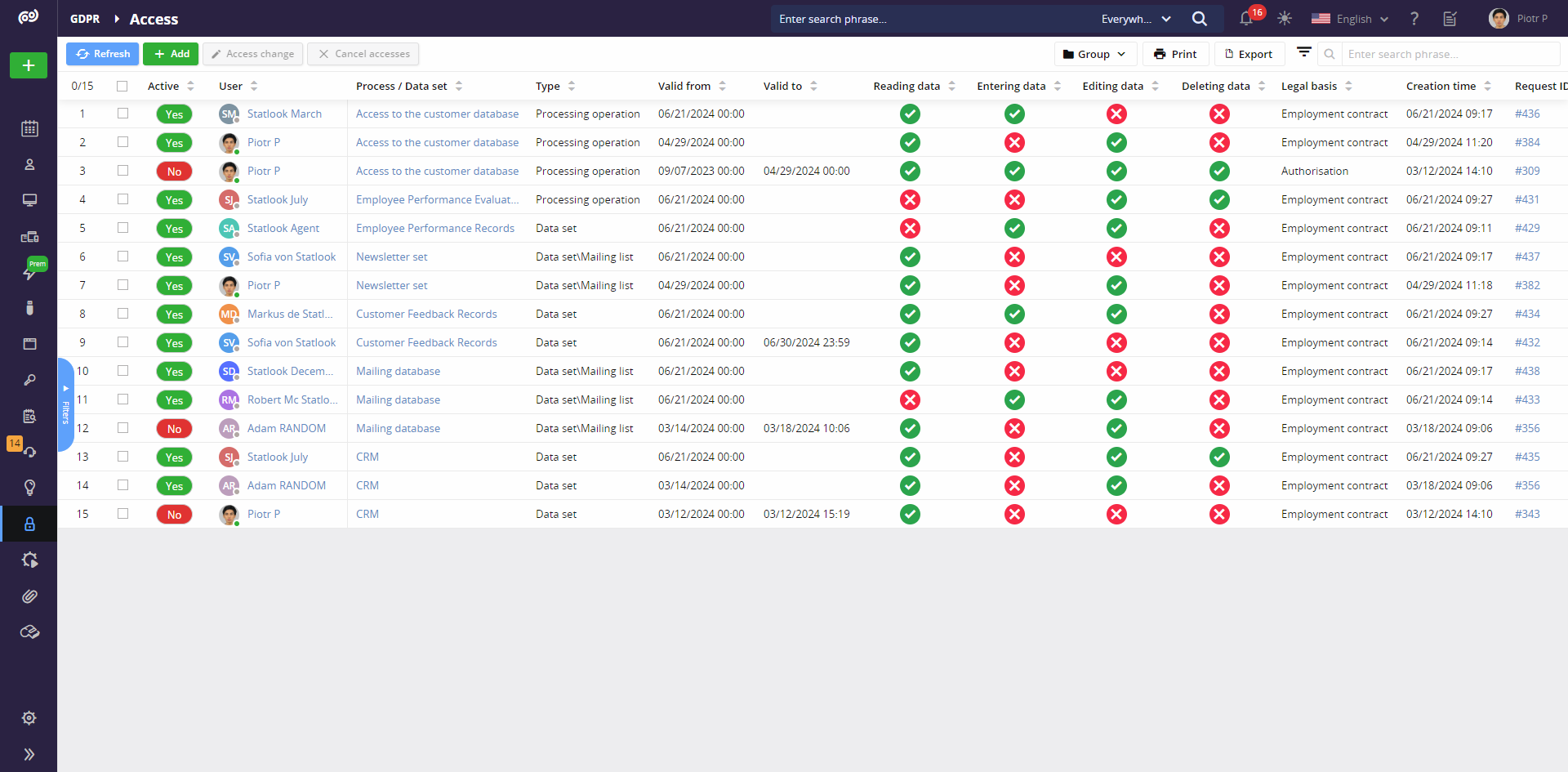The height and width of the screenshot is (772, 1568).
Task: Open the help question mark icon
Action: pos(1414,19)
